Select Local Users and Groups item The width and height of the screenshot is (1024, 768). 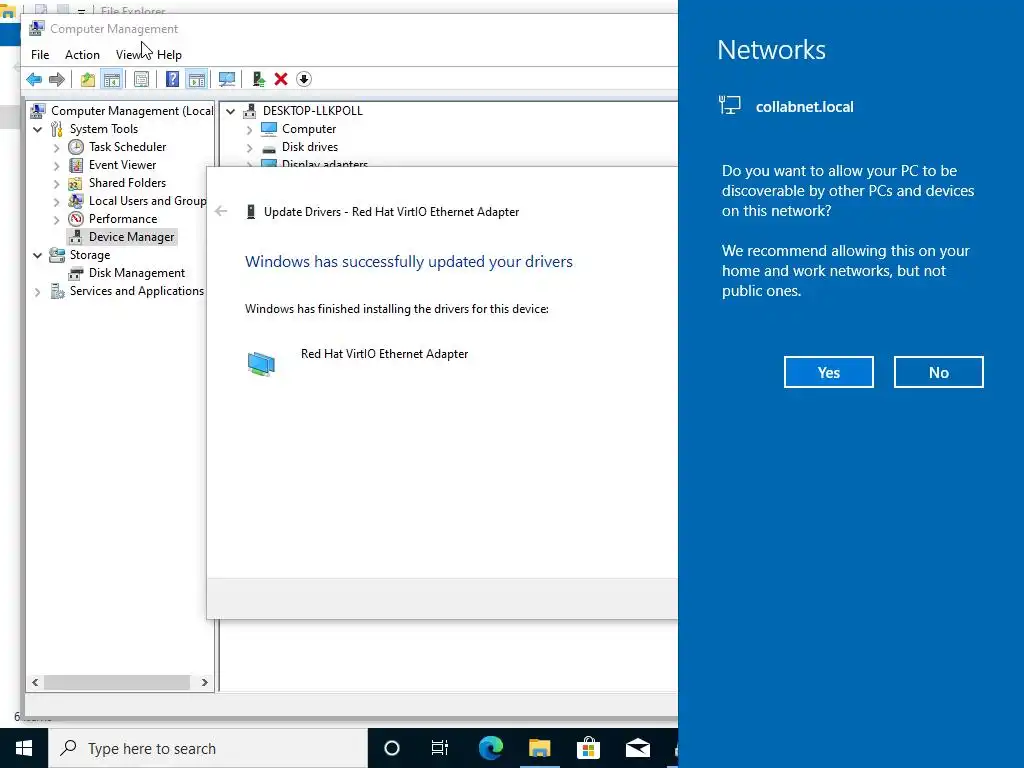[148, 201]
